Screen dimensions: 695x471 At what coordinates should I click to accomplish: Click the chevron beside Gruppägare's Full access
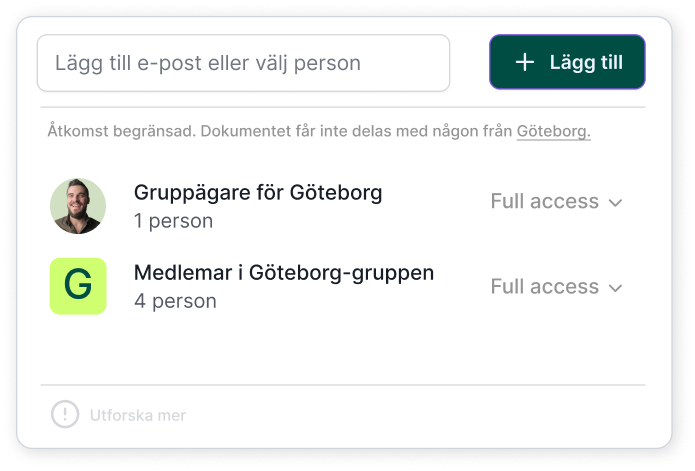point(616,203)
